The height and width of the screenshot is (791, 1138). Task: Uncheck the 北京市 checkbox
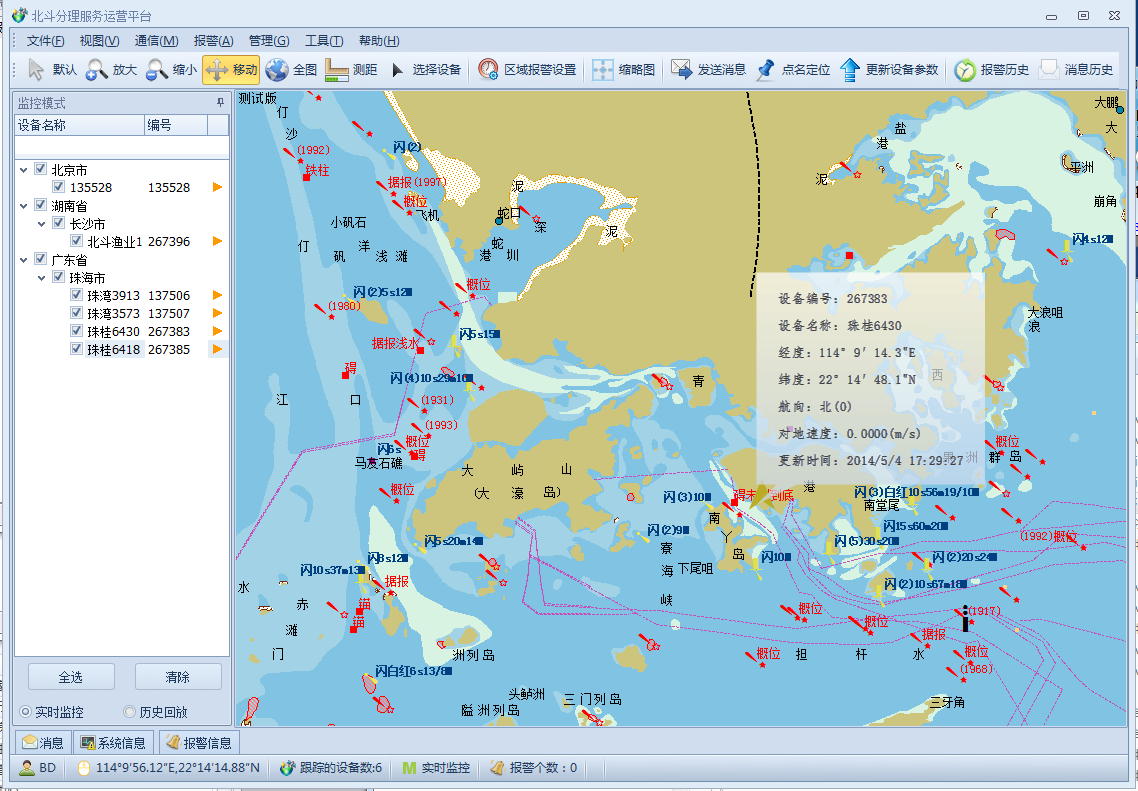[41, 170]
